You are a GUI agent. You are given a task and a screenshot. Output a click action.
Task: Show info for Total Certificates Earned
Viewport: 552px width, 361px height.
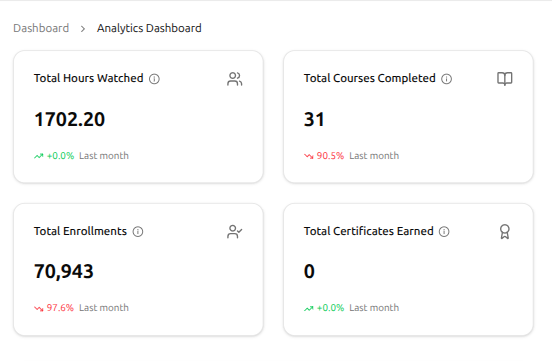pyautogui.click(x=444, y=231)
